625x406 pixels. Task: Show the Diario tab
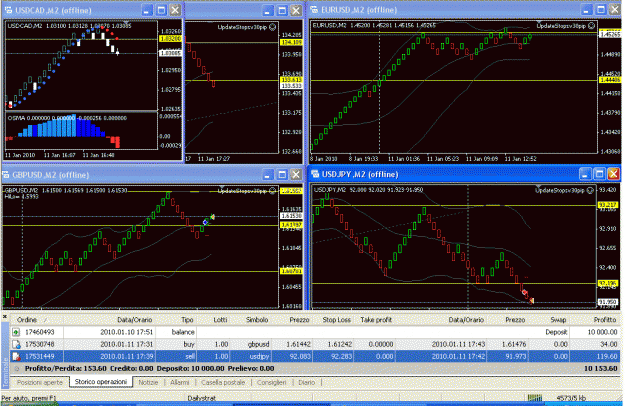[307, 382]
